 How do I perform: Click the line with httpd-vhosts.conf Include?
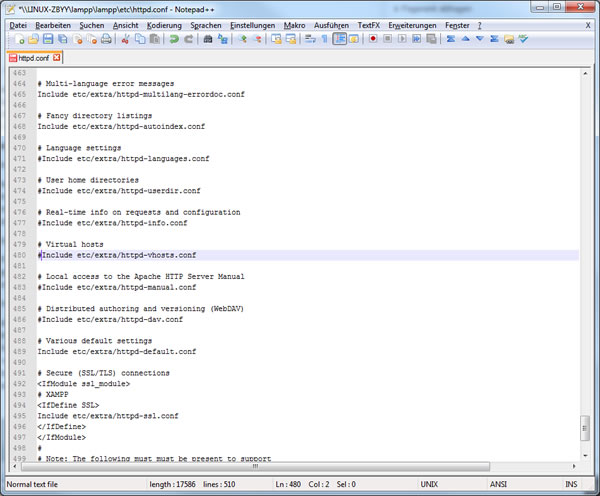pyautogui.click(x=118, y=255)
